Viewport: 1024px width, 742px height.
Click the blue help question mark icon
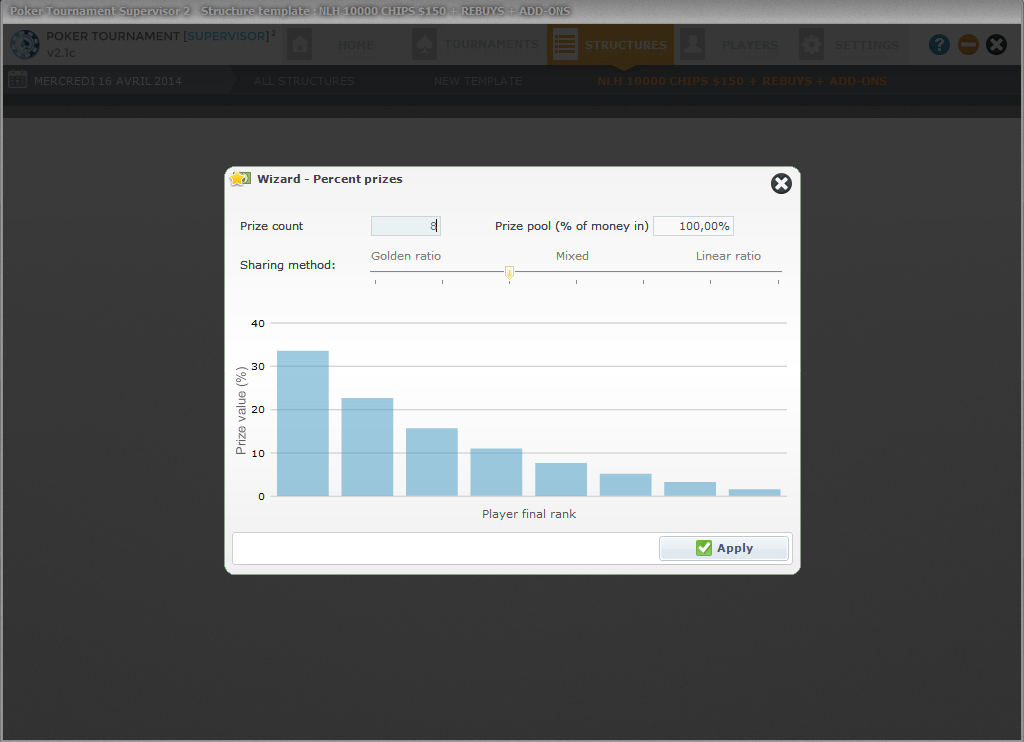coord(939,45)
